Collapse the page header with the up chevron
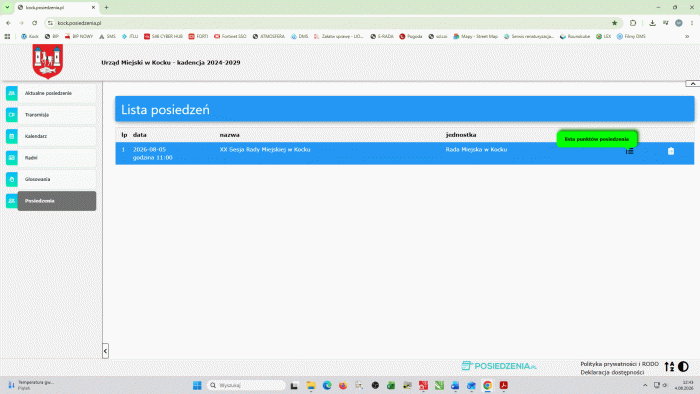Viewport: 700px width, 394px height. point(692,83)
